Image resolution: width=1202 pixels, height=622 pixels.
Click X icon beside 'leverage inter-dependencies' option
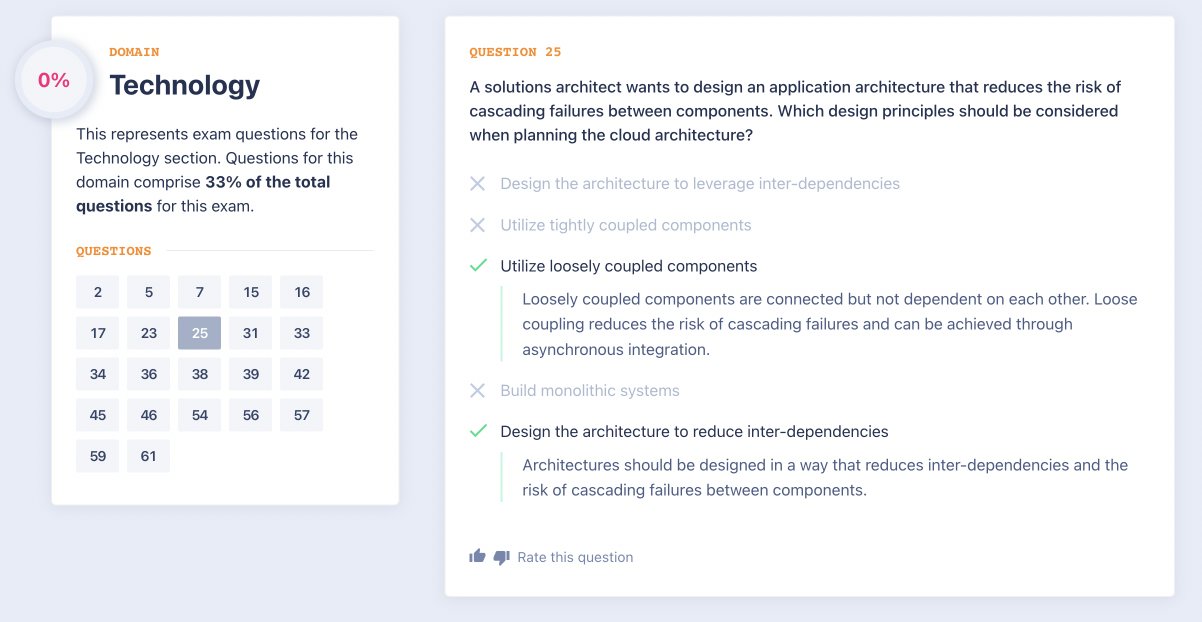pyautogui.click(x=478, y=184)
